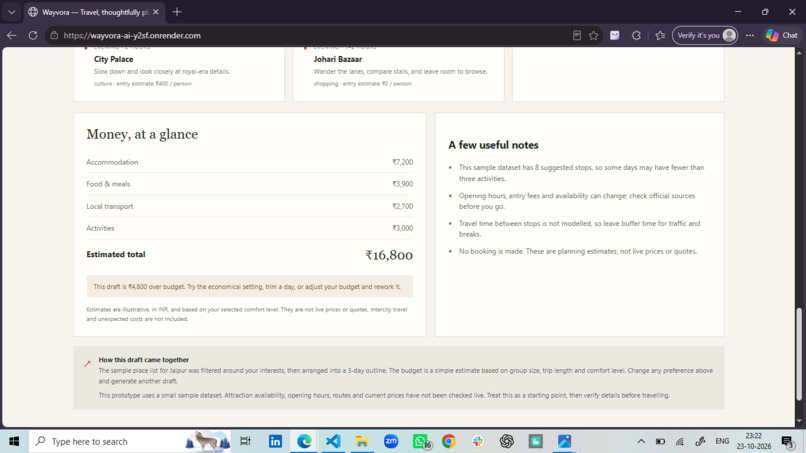806x453 pixels.
Task: Click the taskbar search box
Action: point(130,441)
